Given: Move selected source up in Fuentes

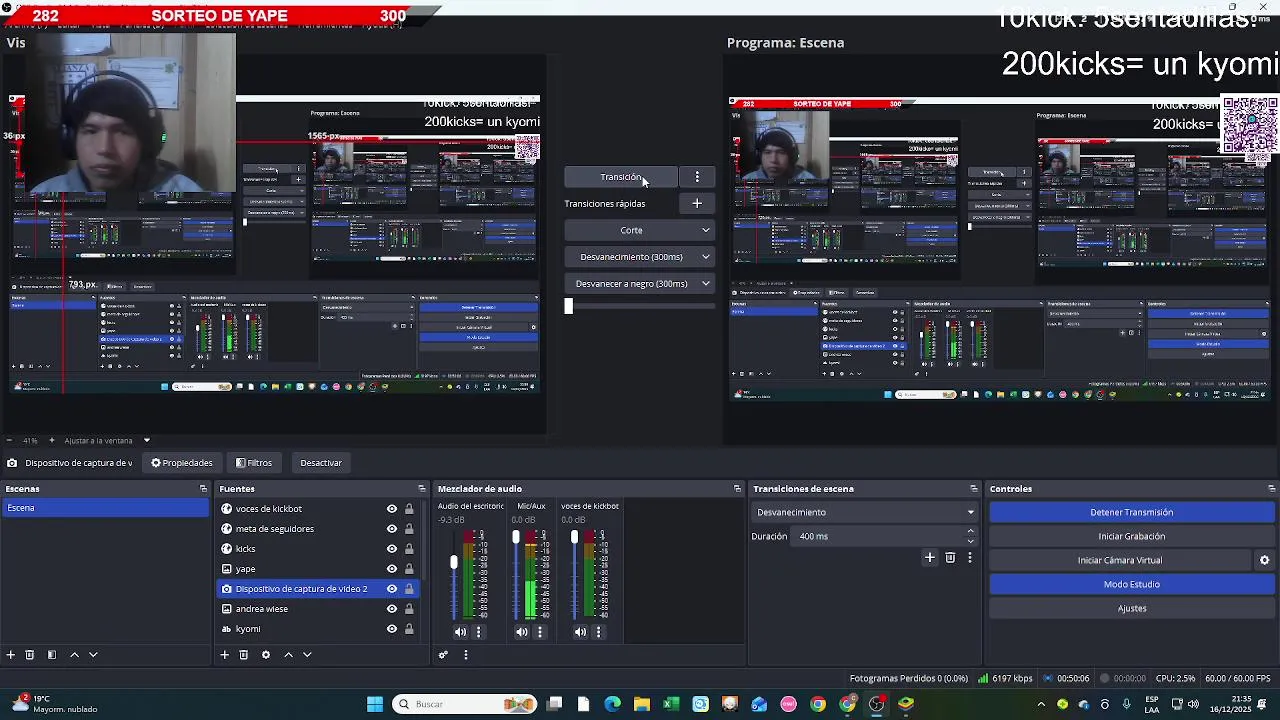Looking at the screenshot, I should 288,655.
